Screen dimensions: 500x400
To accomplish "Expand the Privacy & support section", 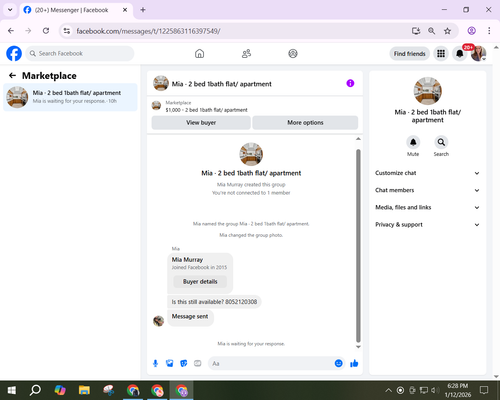I will (427, 225).
